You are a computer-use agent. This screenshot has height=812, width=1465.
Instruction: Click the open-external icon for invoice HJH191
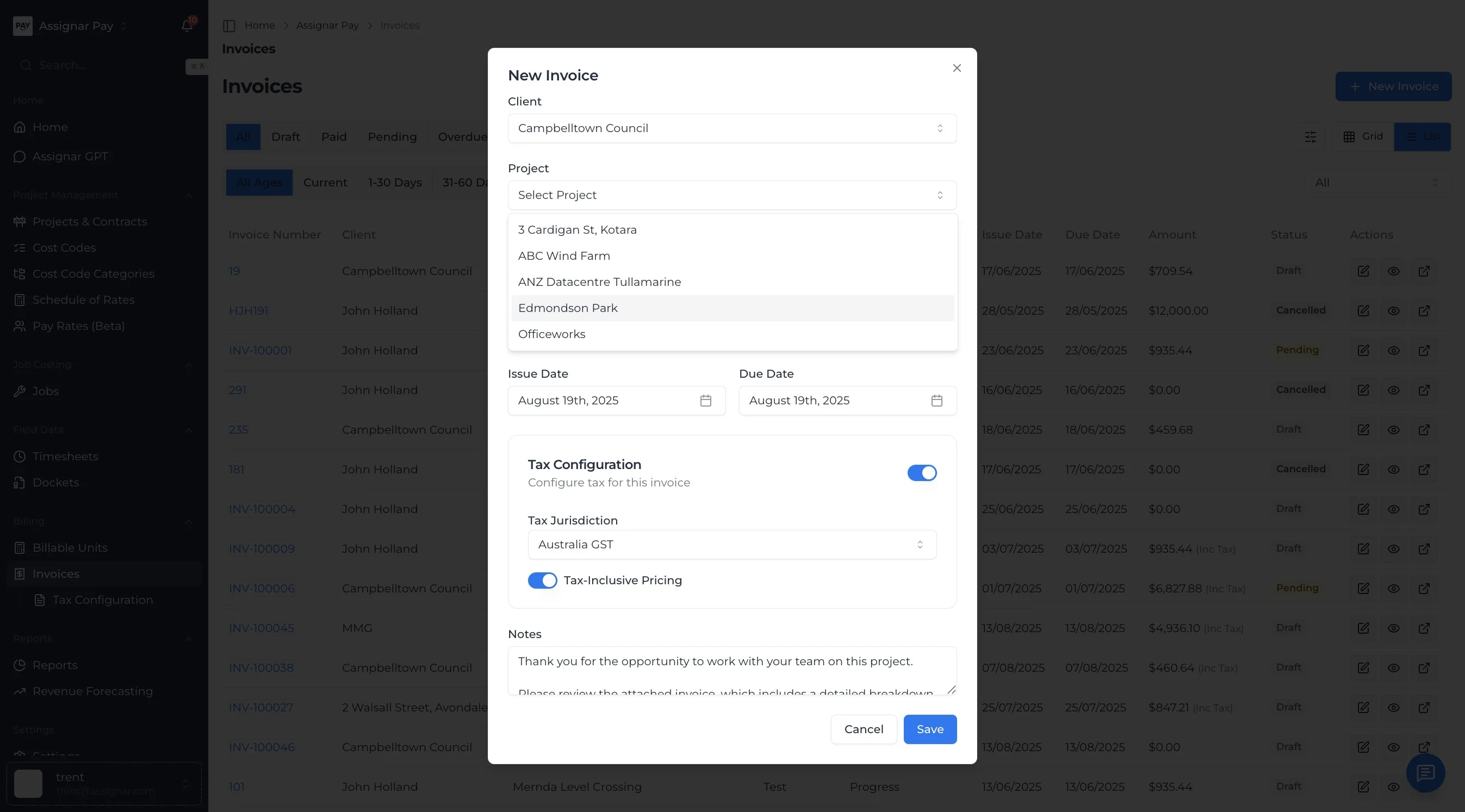[x=1424, y=311]
